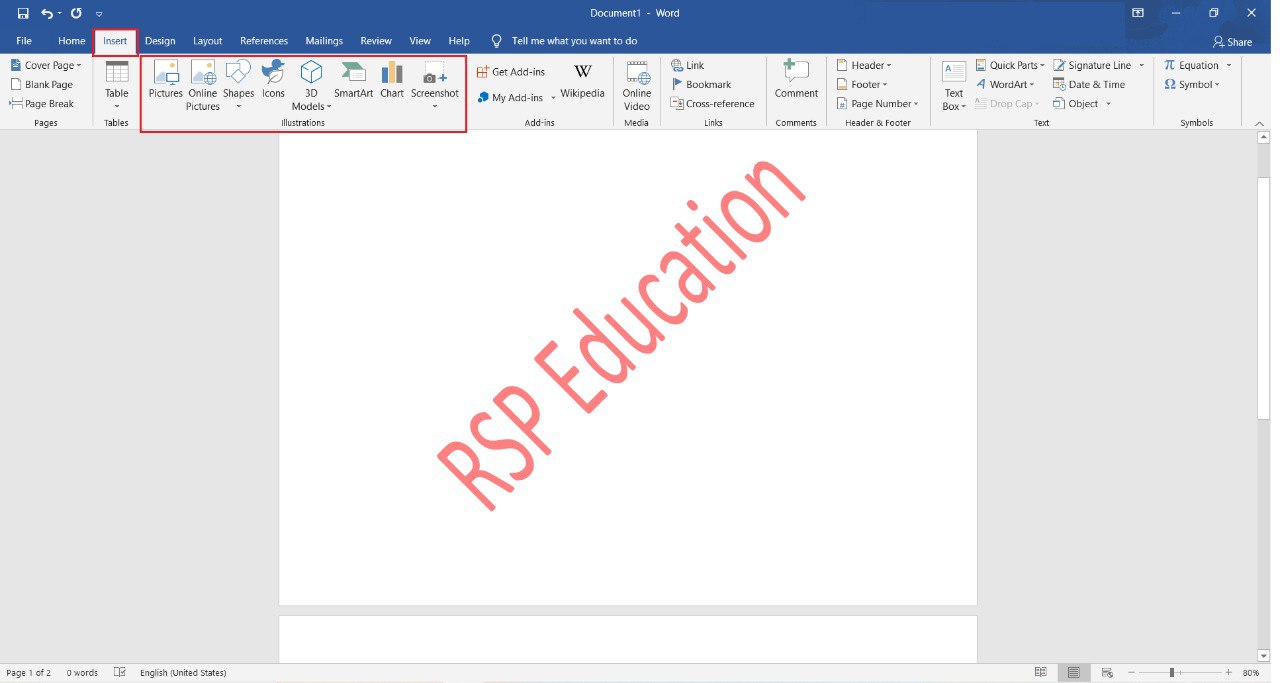Open the Equation gallery
The height and width of the screenshot is (683, 1280).
1197,66
